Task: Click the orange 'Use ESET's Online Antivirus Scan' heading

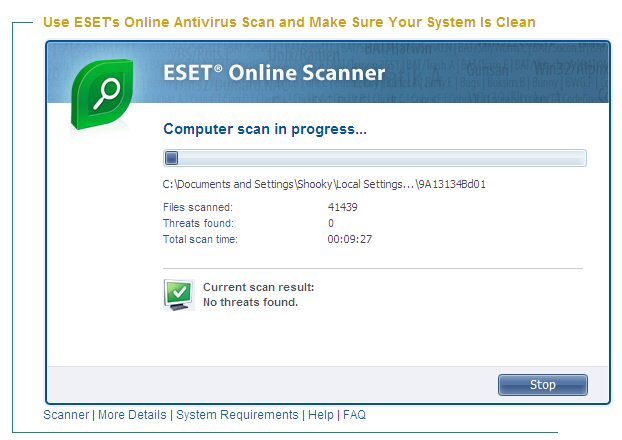Action: 289,22
